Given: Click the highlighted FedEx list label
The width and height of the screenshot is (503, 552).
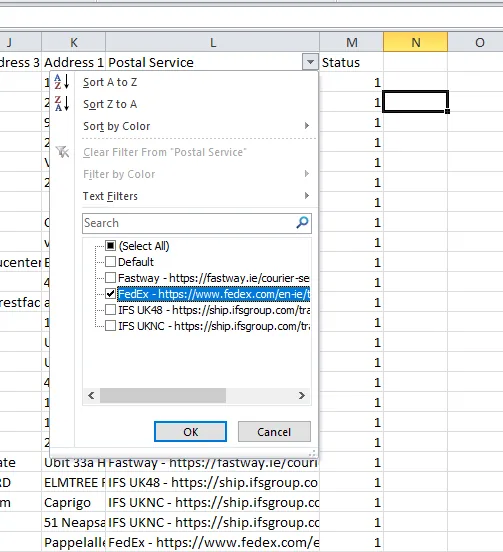Looking at the screenshot, I should (214, 294).
